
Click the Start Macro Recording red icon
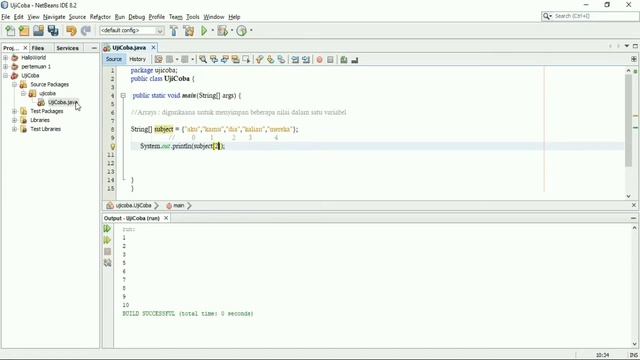pyautogui.click(x=320, y=60)
